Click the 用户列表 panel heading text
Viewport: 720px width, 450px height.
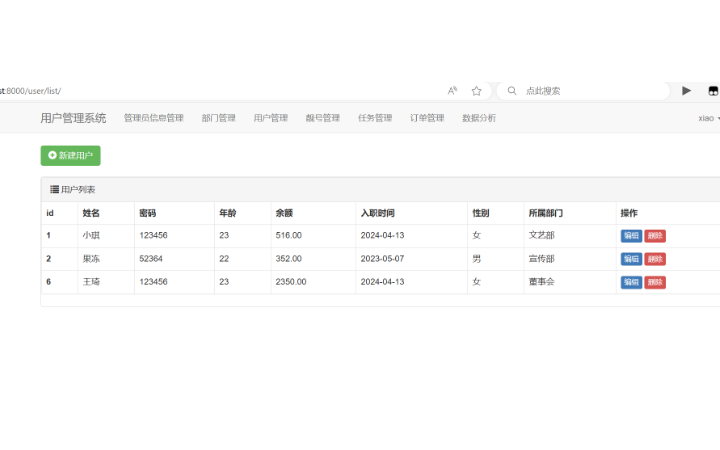(x=78, y=189)
